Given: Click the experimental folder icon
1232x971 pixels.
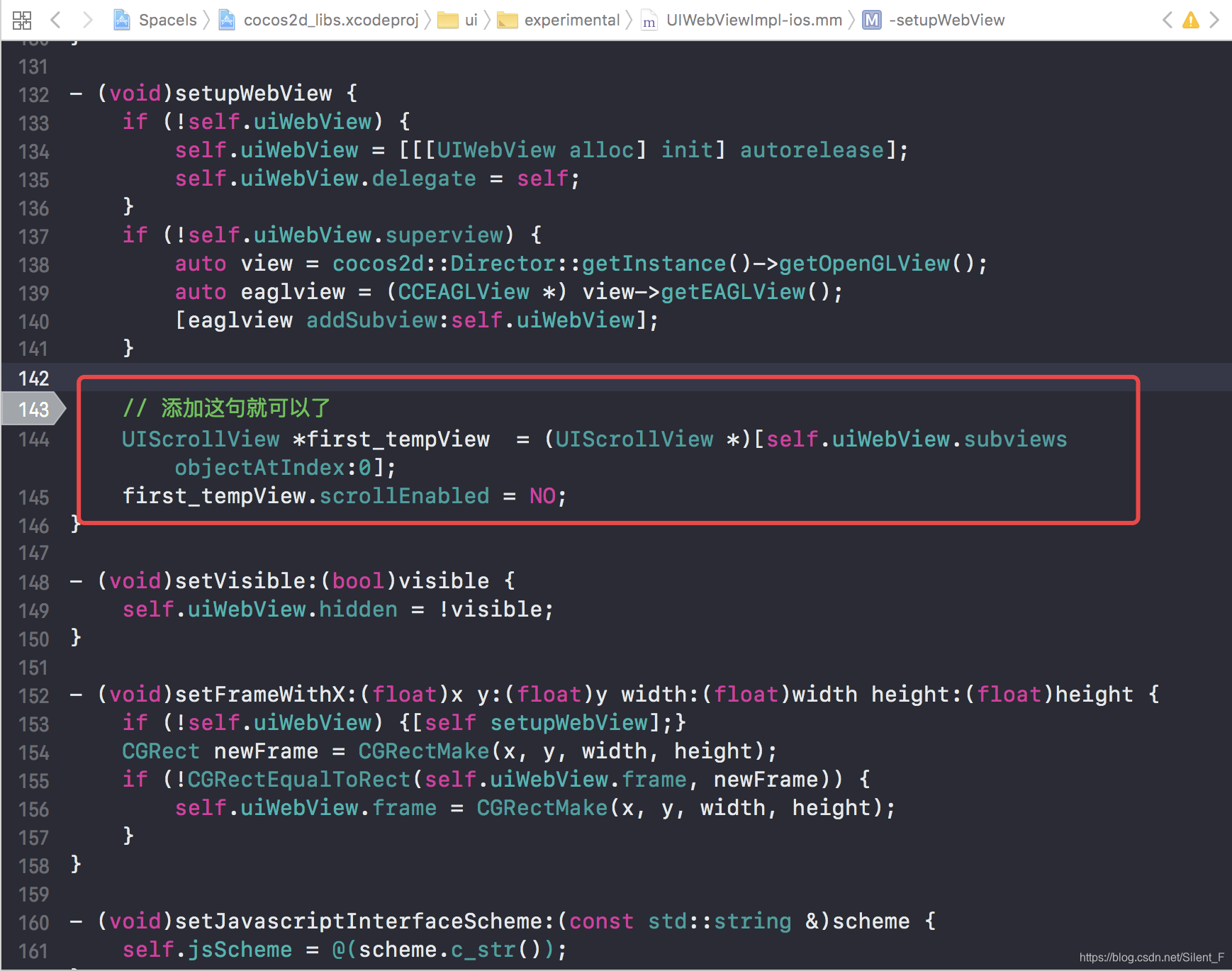Looking at the screenshot, I should coord(508,21).
